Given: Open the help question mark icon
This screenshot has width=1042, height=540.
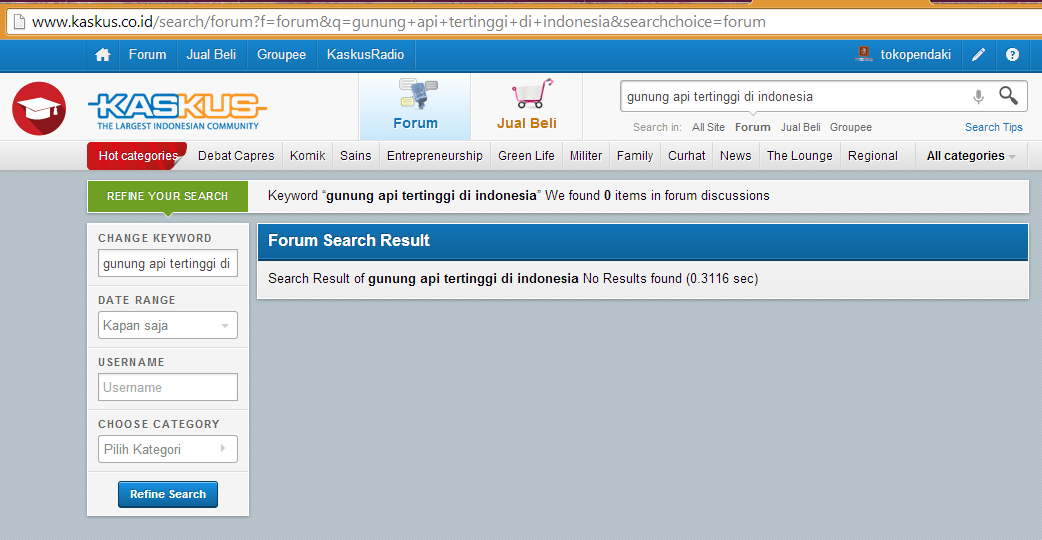Looking at the screenshot, I should (1012, 54).
